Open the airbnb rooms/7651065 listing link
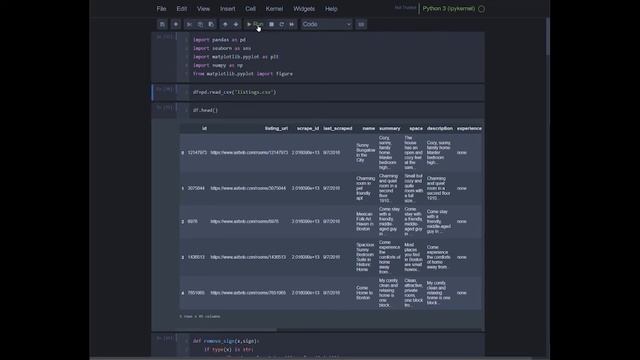640x360 pixels. click(248, 293)
